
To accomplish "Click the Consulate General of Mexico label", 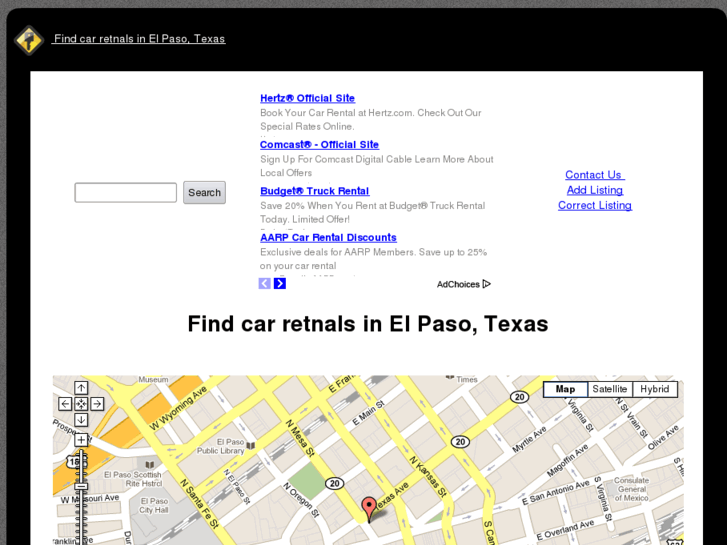I will [x=631, y=489].
